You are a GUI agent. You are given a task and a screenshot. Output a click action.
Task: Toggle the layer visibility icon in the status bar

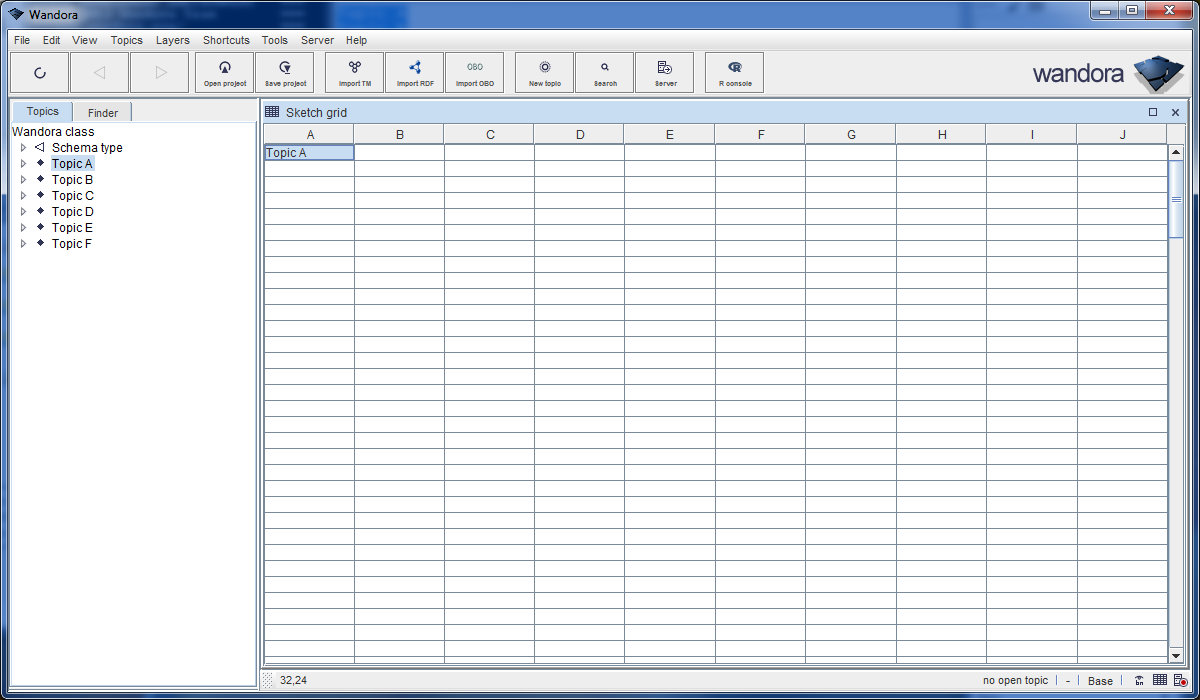pos(1139,680)
